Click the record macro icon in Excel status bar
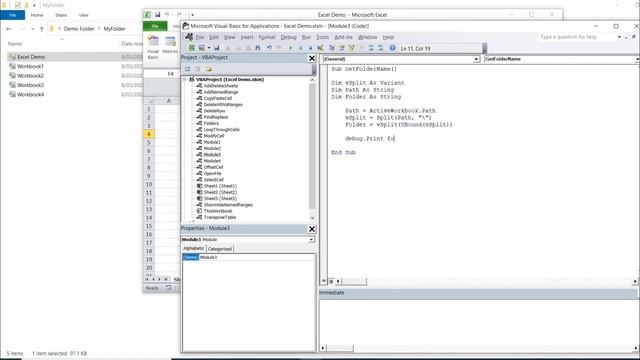This screenshot has width=640, height=360. [x=169, y=288]
